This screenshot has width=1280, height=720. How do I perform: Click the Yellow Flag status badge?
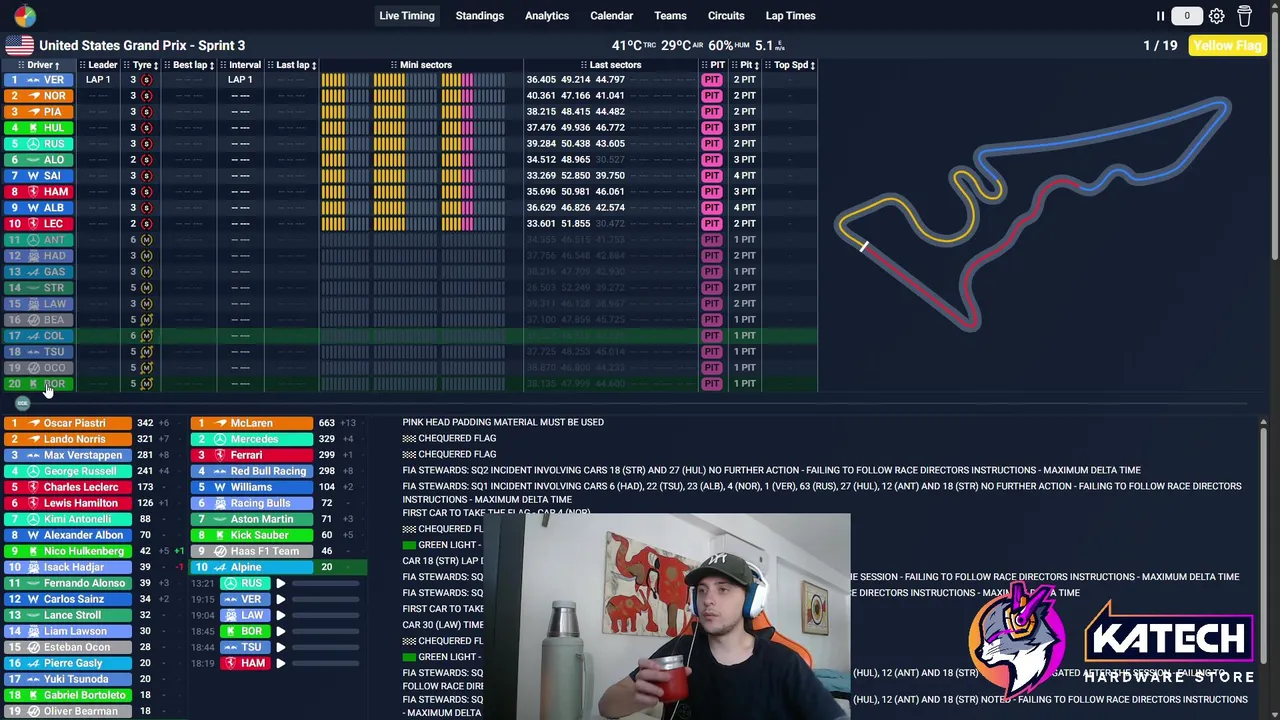pos(1227,45)
